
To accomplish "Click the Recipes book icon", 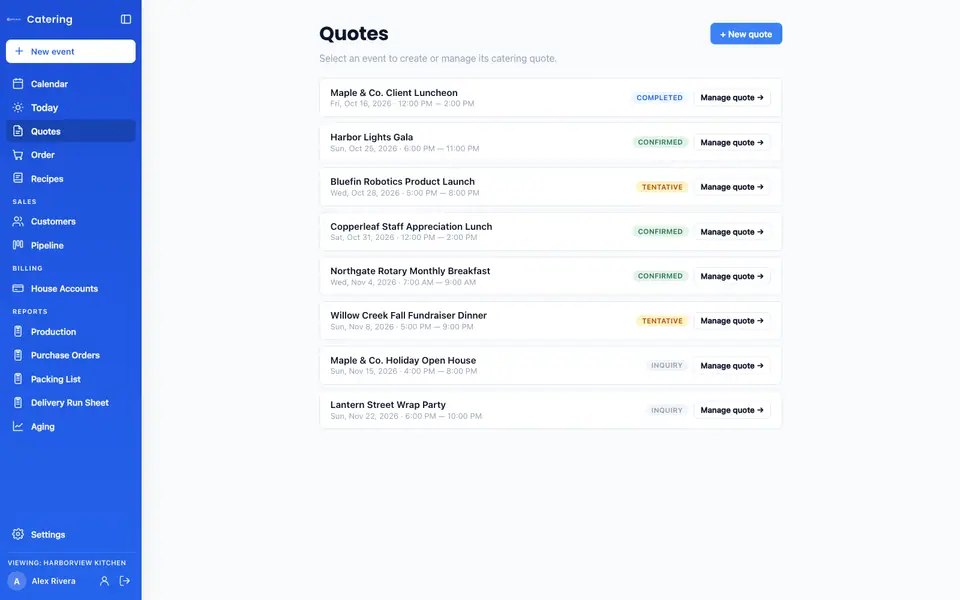I will coord(18,178).
